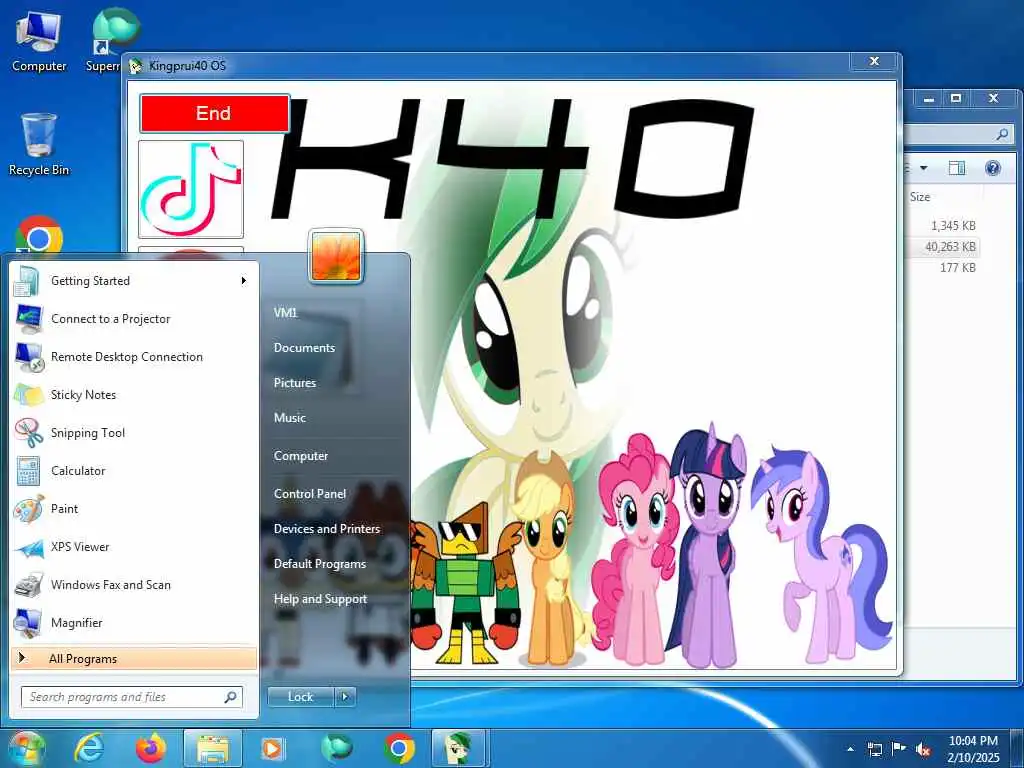The image size is (1024, 768).
Task: Expand the Getting Started submenu arrow
Action: [244, 281]
